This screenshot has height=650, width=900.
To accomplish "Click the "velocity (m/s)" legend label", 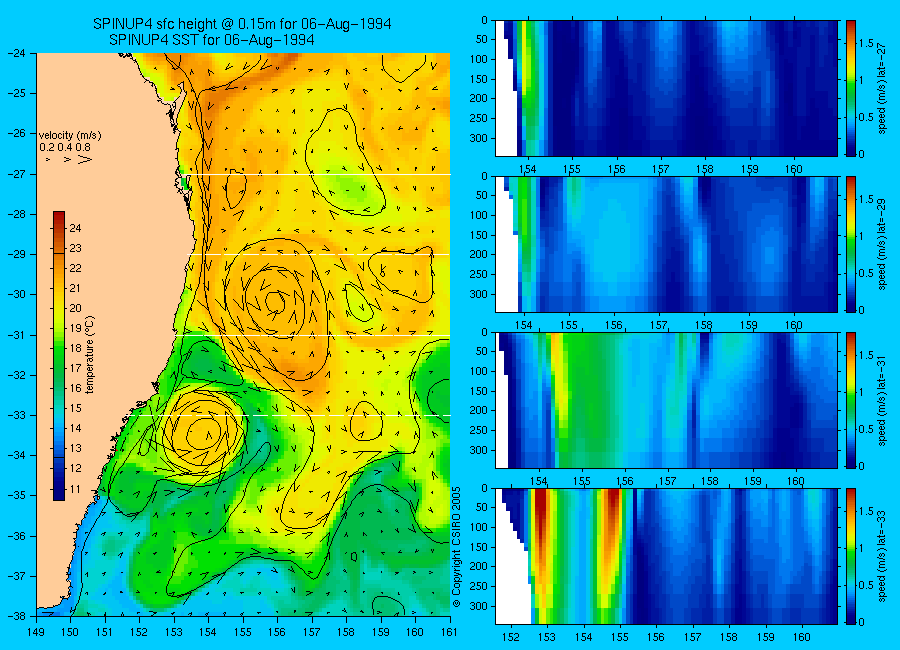I will click(70, 136).
